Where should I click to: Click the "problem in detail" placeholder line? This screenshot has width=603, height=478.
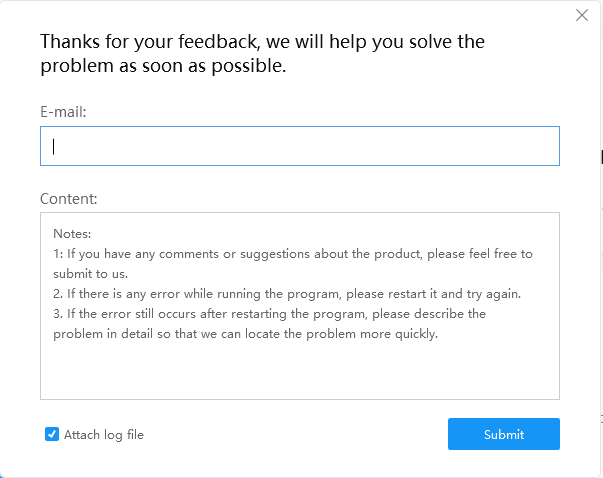245,334
